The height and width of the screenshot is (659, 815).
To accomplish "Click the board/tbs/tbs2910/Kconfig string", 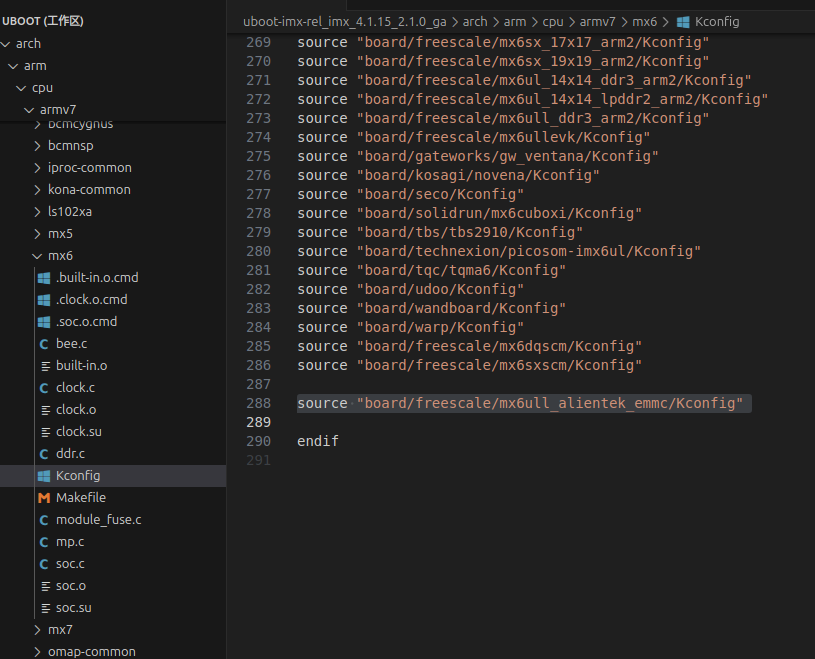I will click(469, 232).
